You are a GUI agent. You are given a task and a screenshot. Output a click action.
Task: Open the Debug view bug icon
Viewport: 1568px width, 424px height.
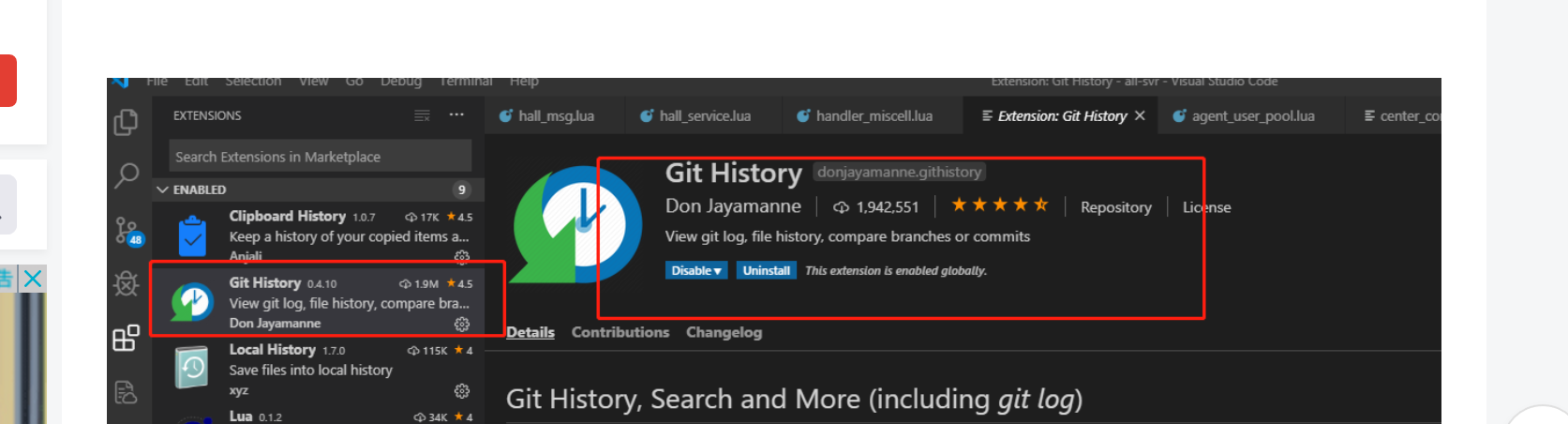click(x=126, y=283)
